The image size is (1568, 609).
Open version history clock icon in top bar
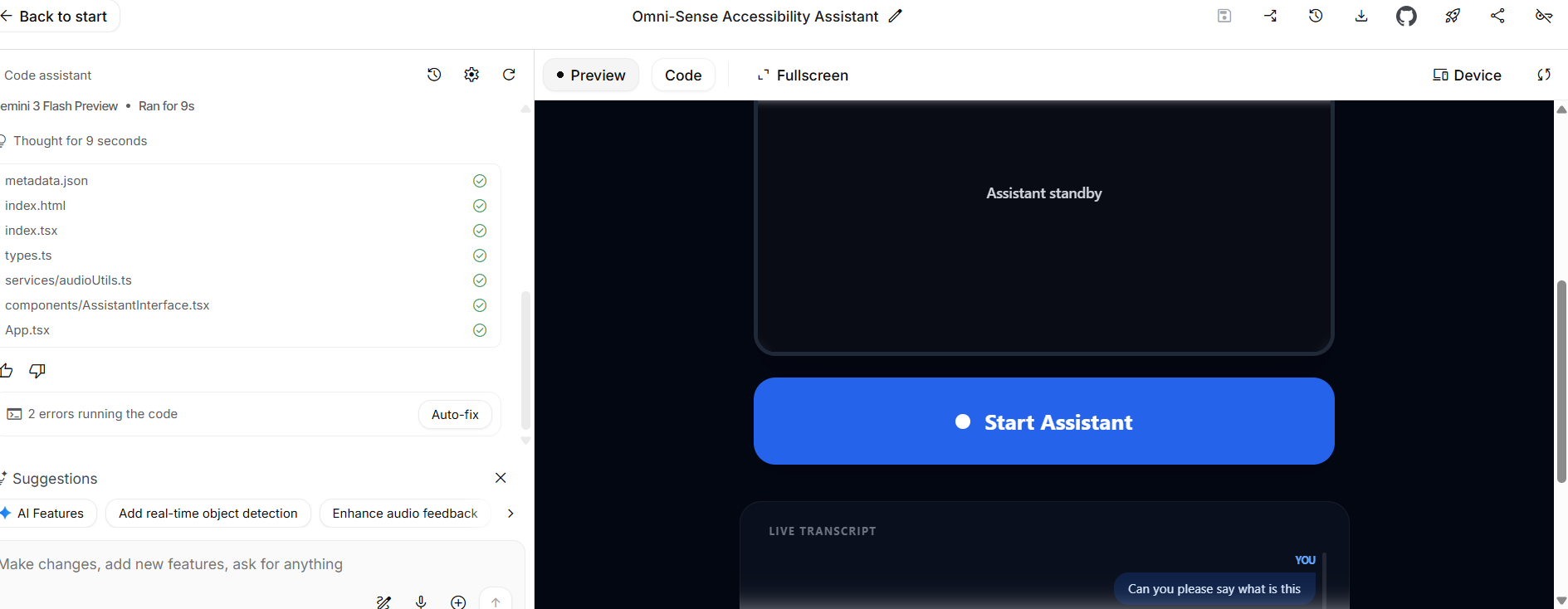point(1316,16)
